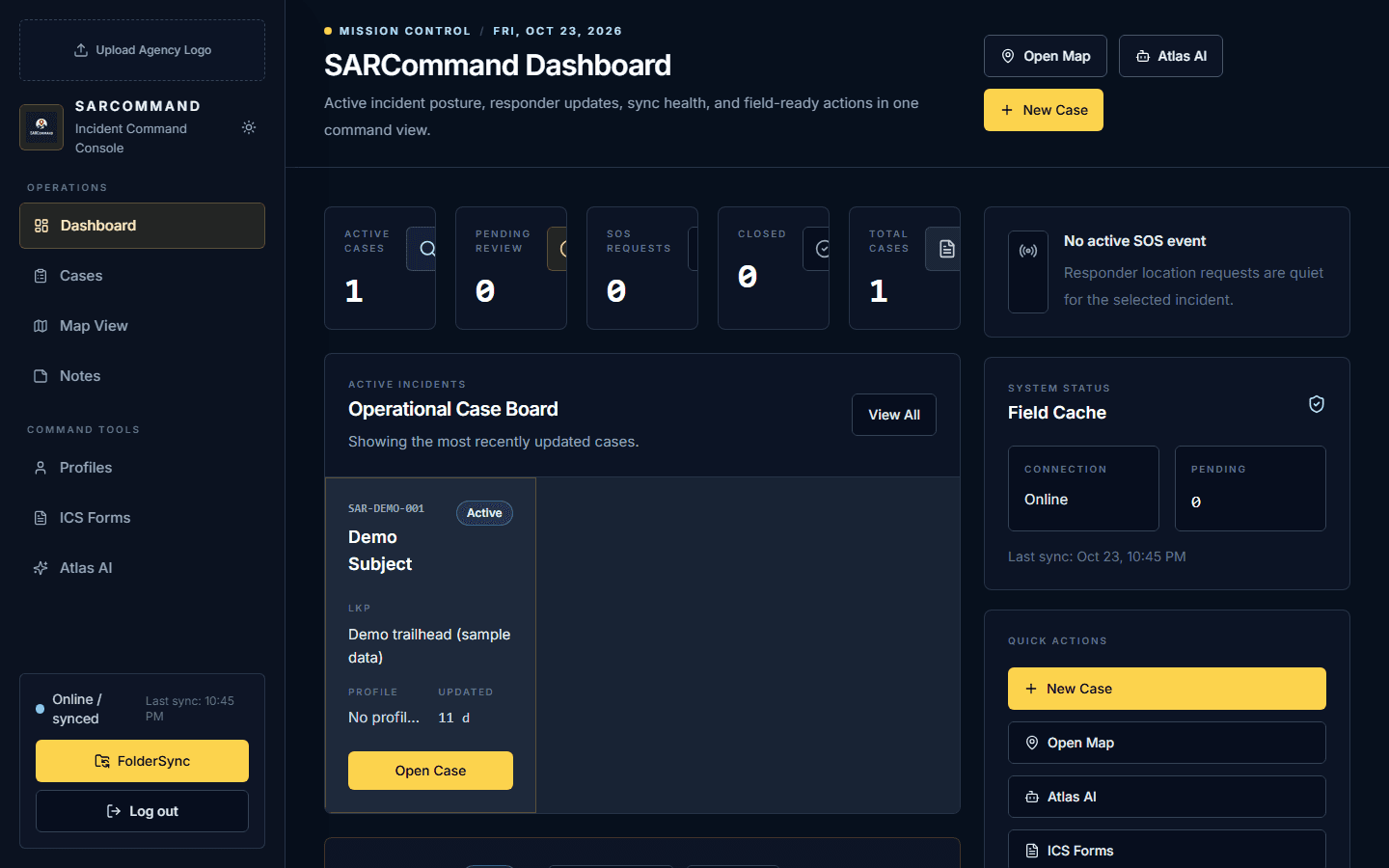The image size is (1389, 868).
Task: Open the Demo Subject case
Action: tap(430, 771)
